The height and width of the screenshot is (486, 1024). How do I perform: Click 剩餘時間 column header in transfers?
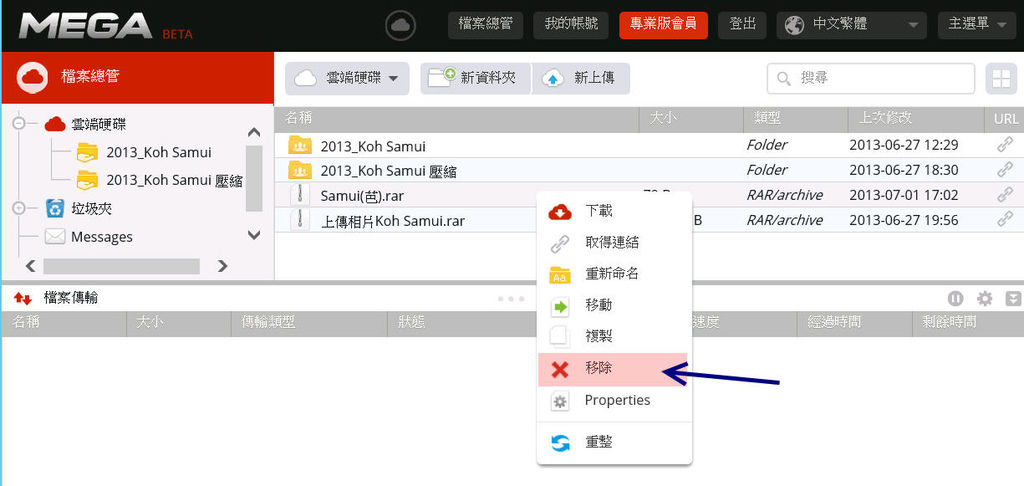[968, 323]
